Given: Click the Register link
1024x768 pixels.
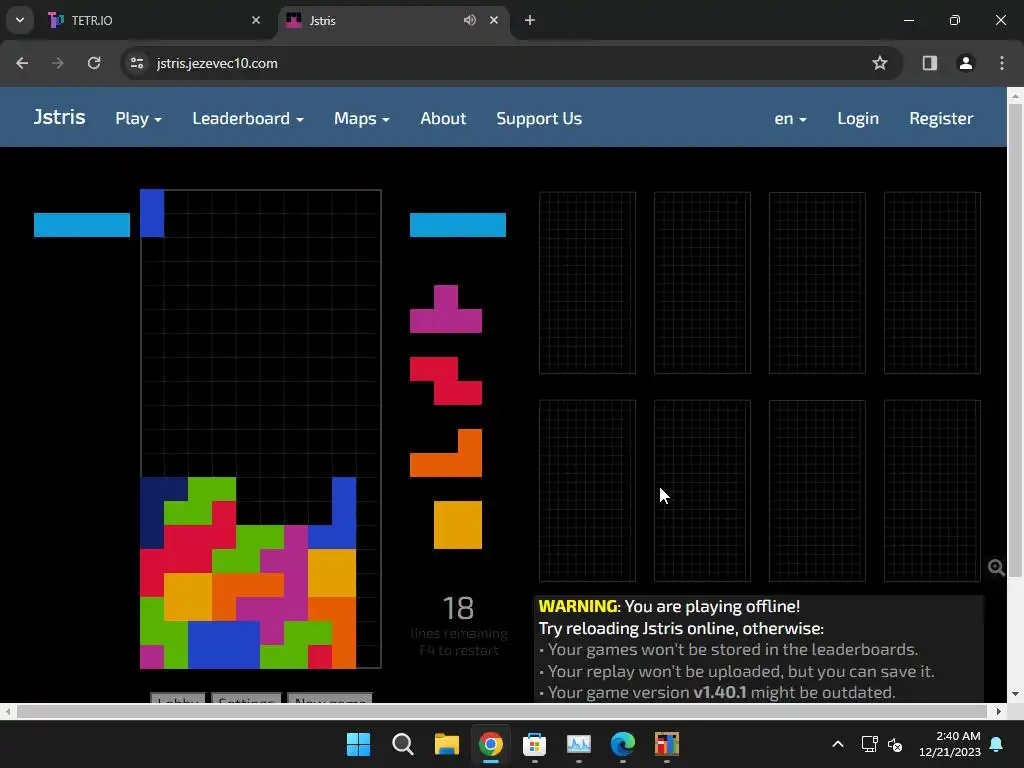Looking at the screenshot, I should tap(941, 118).
